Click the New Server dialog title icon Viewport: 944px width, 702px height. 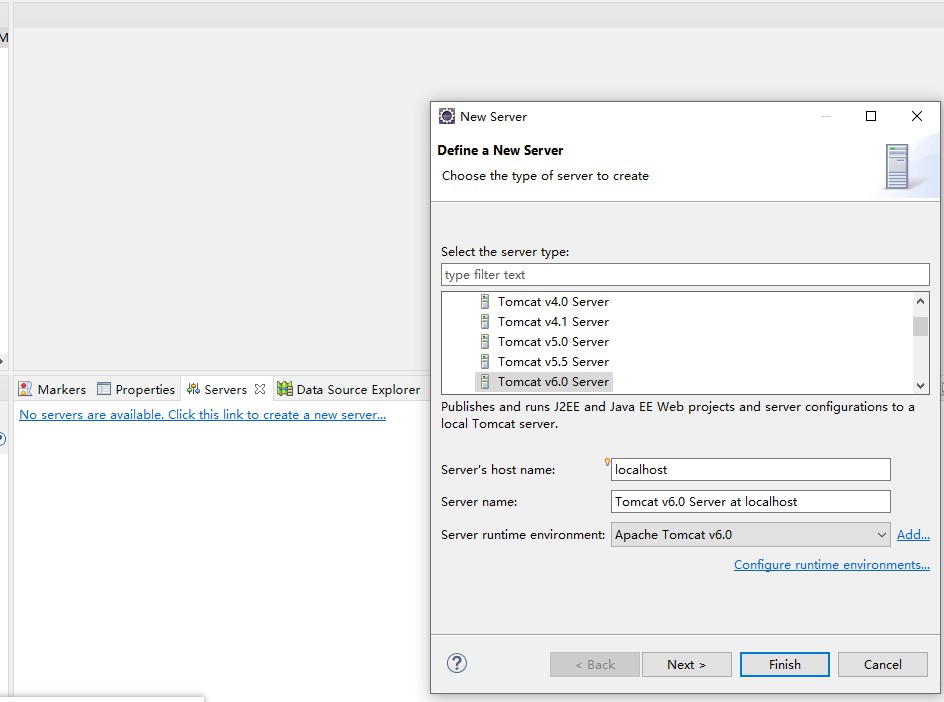pos(447,116)
